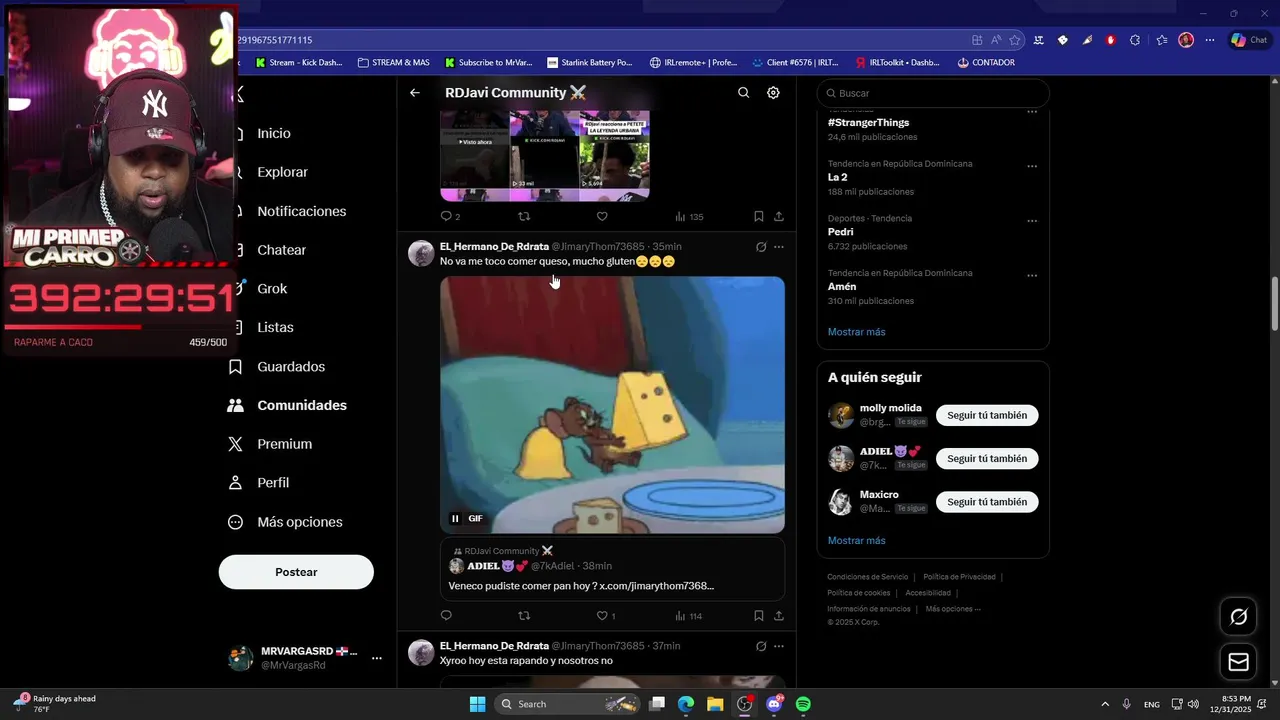Open Listas in the sidebar
The height and width of the screenshot is (720, 1280).
point(275,327)
